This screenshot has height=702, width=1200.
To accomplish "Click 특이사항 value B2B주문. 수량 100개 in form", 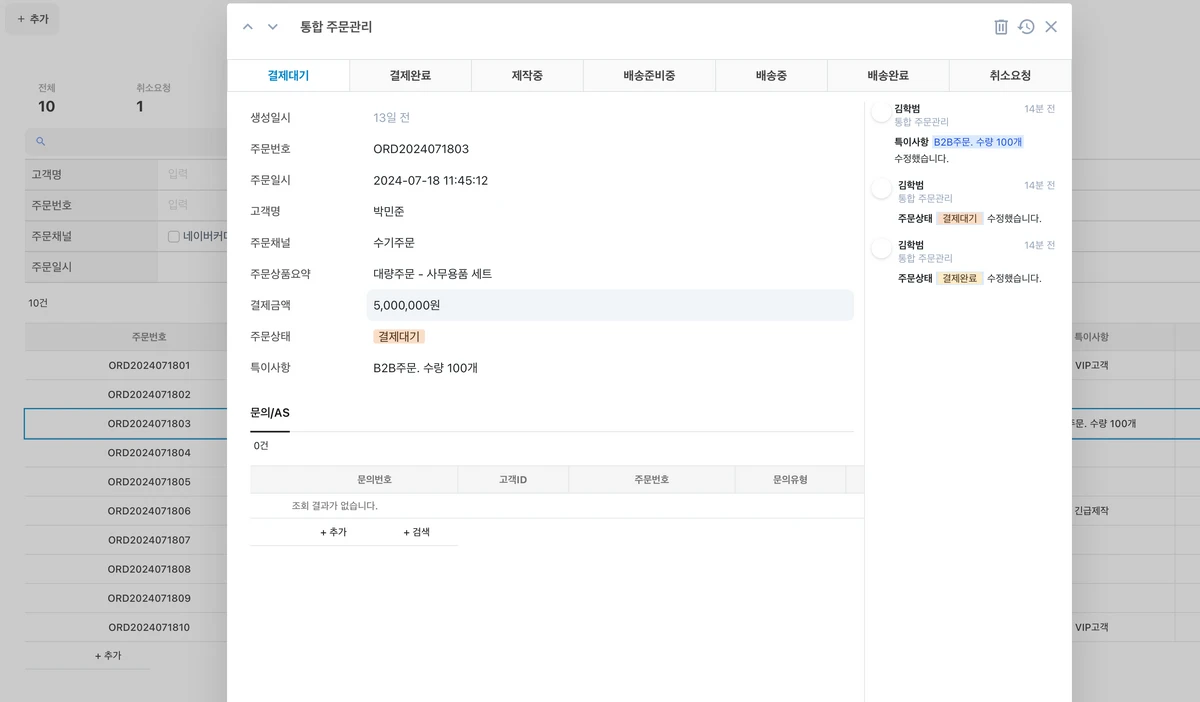I will (425, 368).
